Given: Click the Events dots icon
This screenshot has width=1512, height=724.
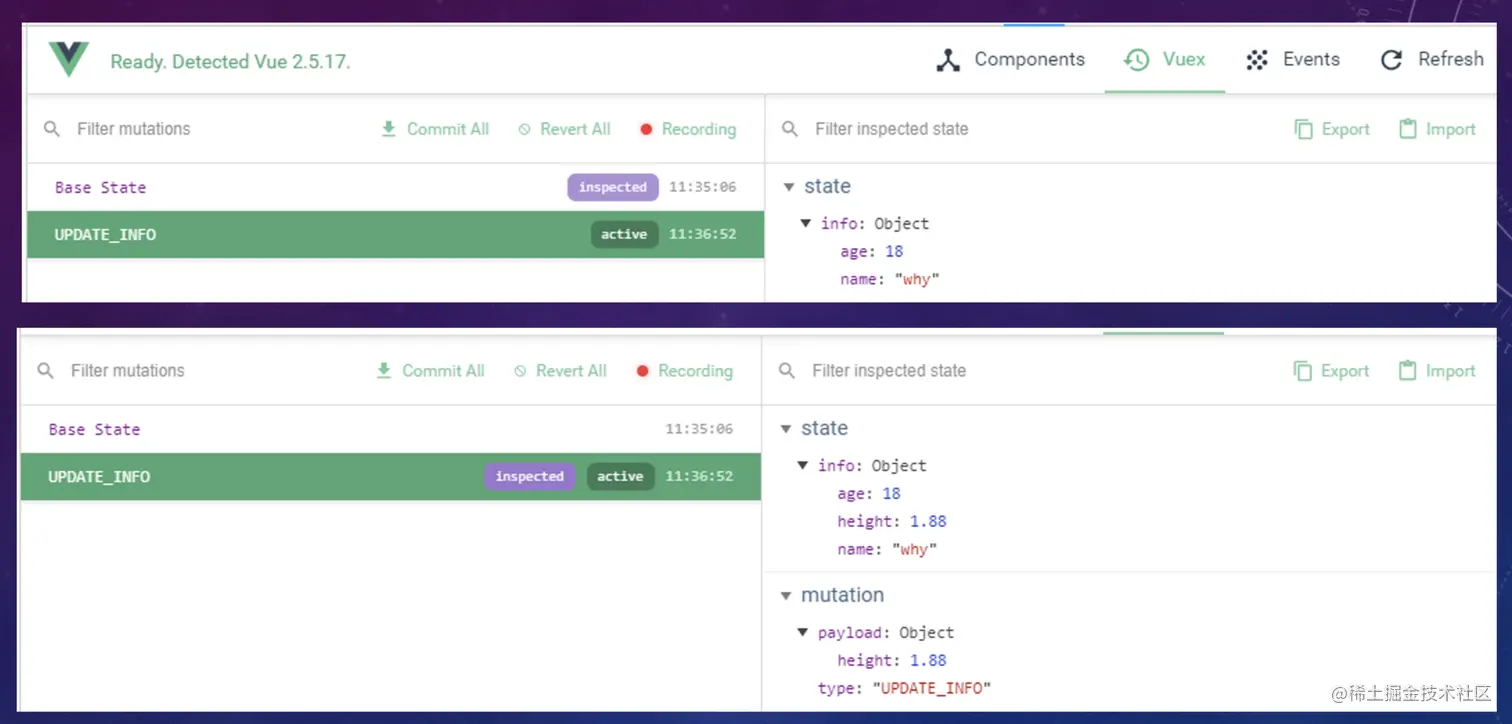Looking at the screenshot, I should [x=1256, y=60].
